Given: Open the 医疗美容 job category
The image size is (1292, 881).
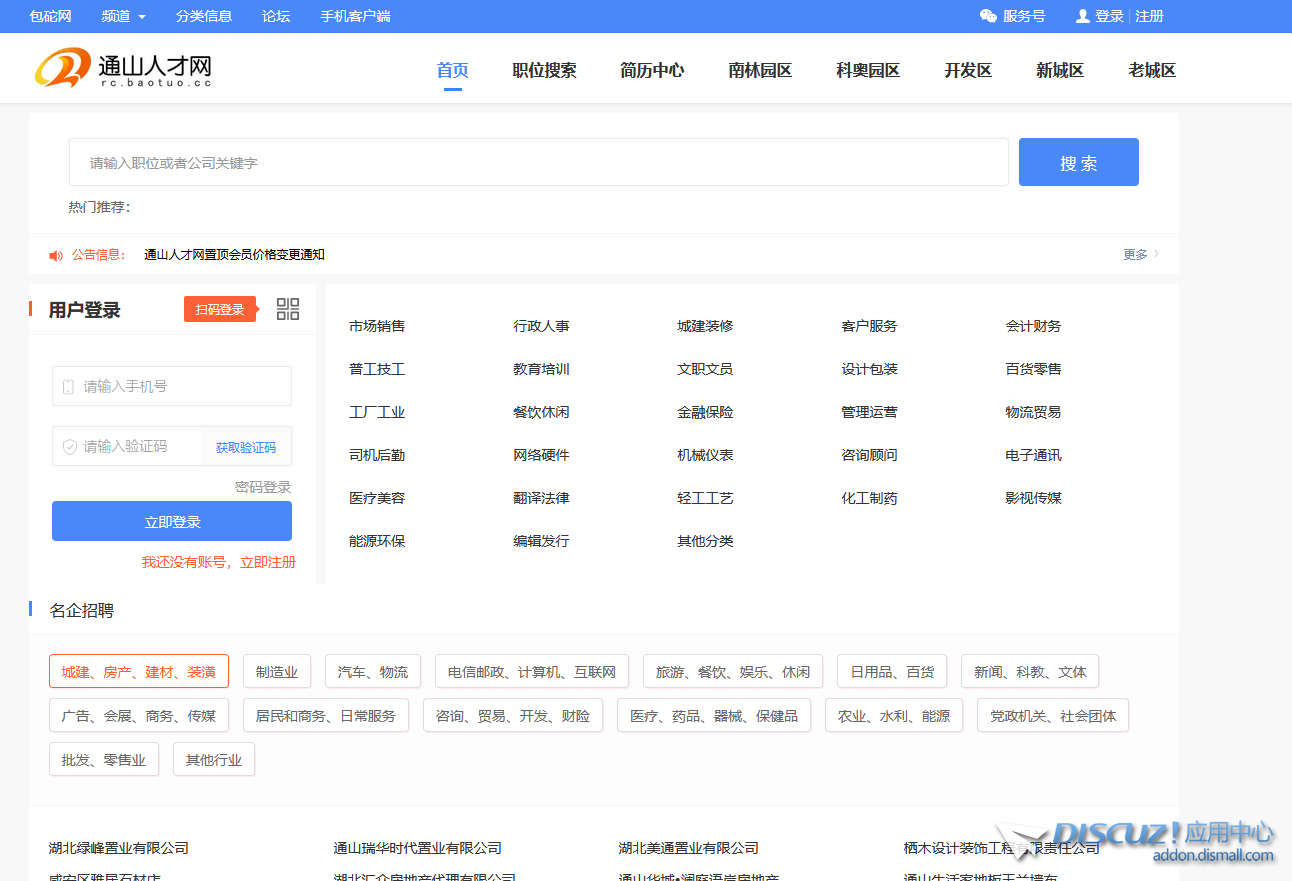Looking at the screenshot, I should [377, 498].
